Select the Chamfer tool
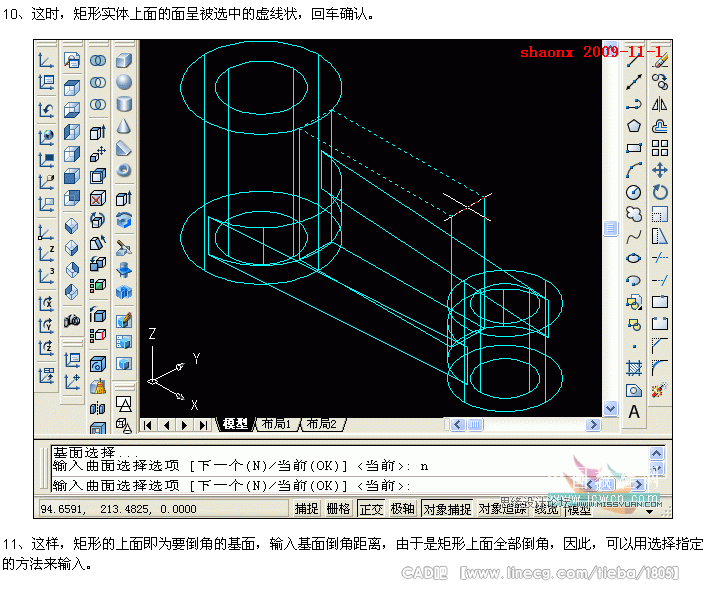This screenshot has width=708, height=590. [x=660, y=347]
